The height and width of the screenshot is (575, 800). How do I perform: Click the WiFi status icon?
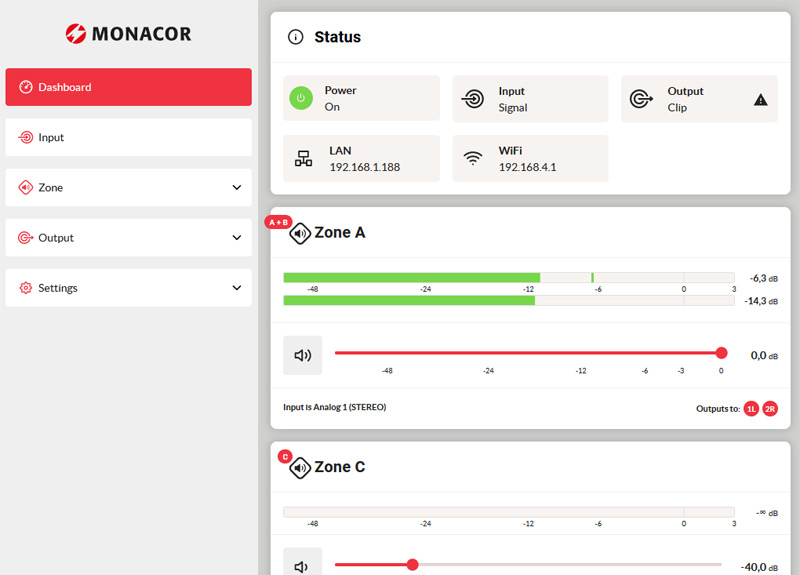coord(473,158)
